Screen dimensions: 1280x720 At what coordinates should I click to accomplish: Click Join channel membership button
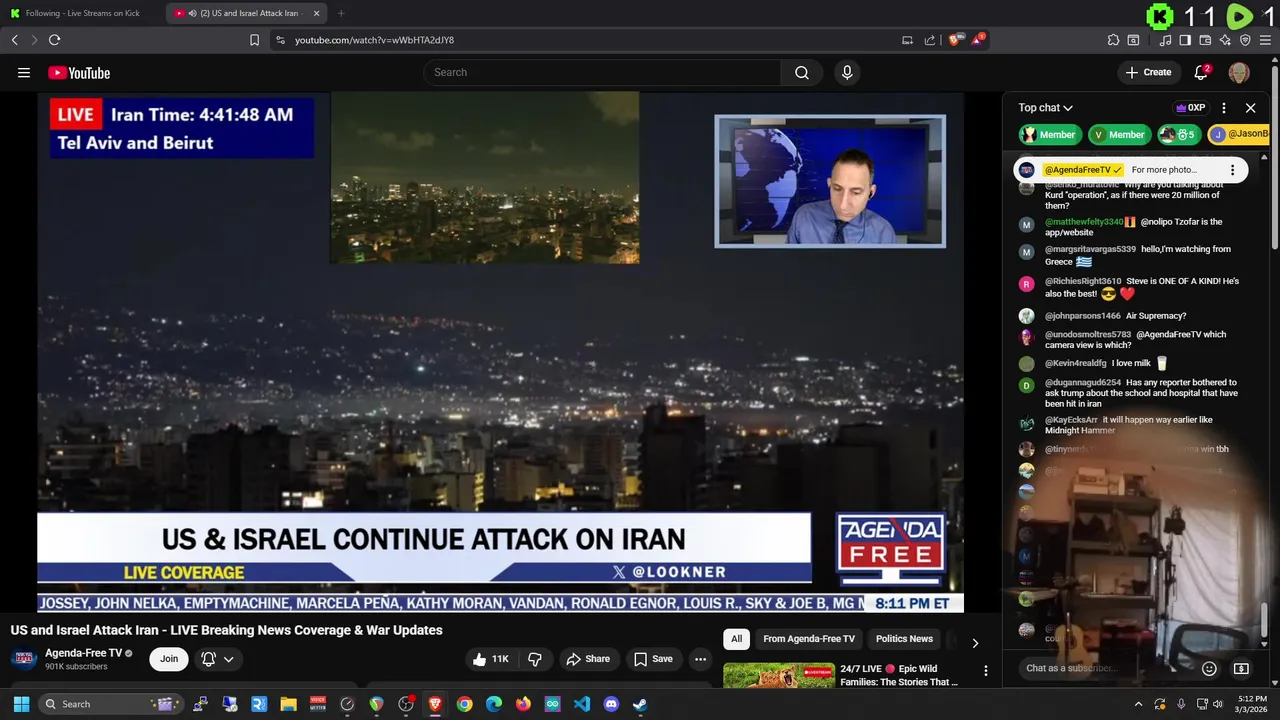coord(169,659)
